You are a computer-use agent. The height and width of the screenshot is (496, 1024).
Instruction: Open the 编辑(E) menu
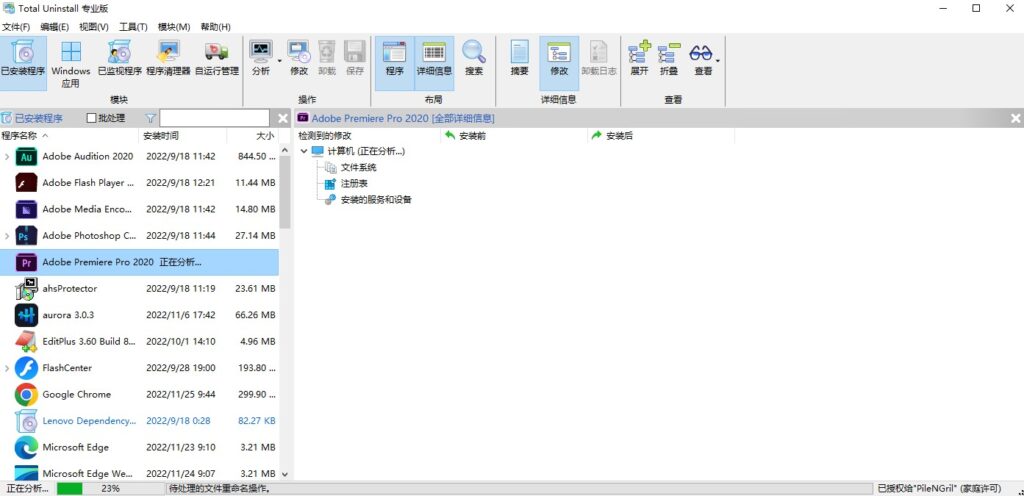point(54,27)
